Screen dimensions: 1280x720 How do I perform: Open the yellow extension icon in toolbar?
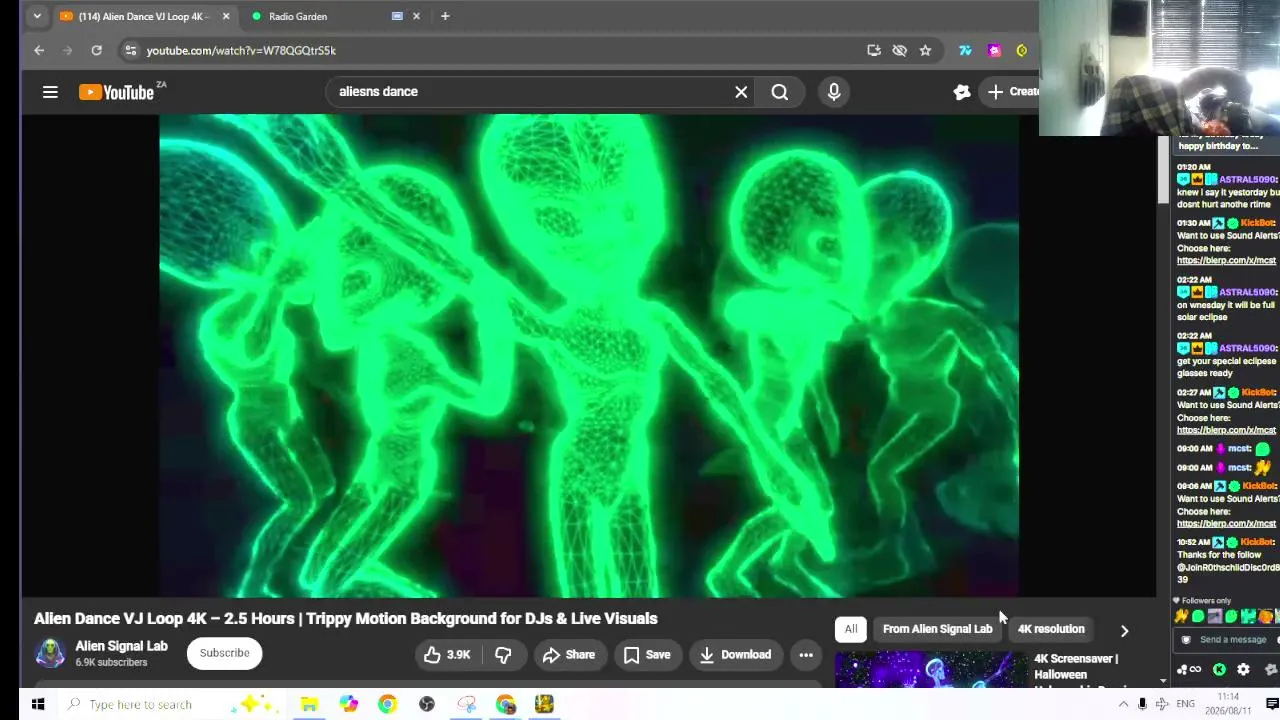[1022, 50]
